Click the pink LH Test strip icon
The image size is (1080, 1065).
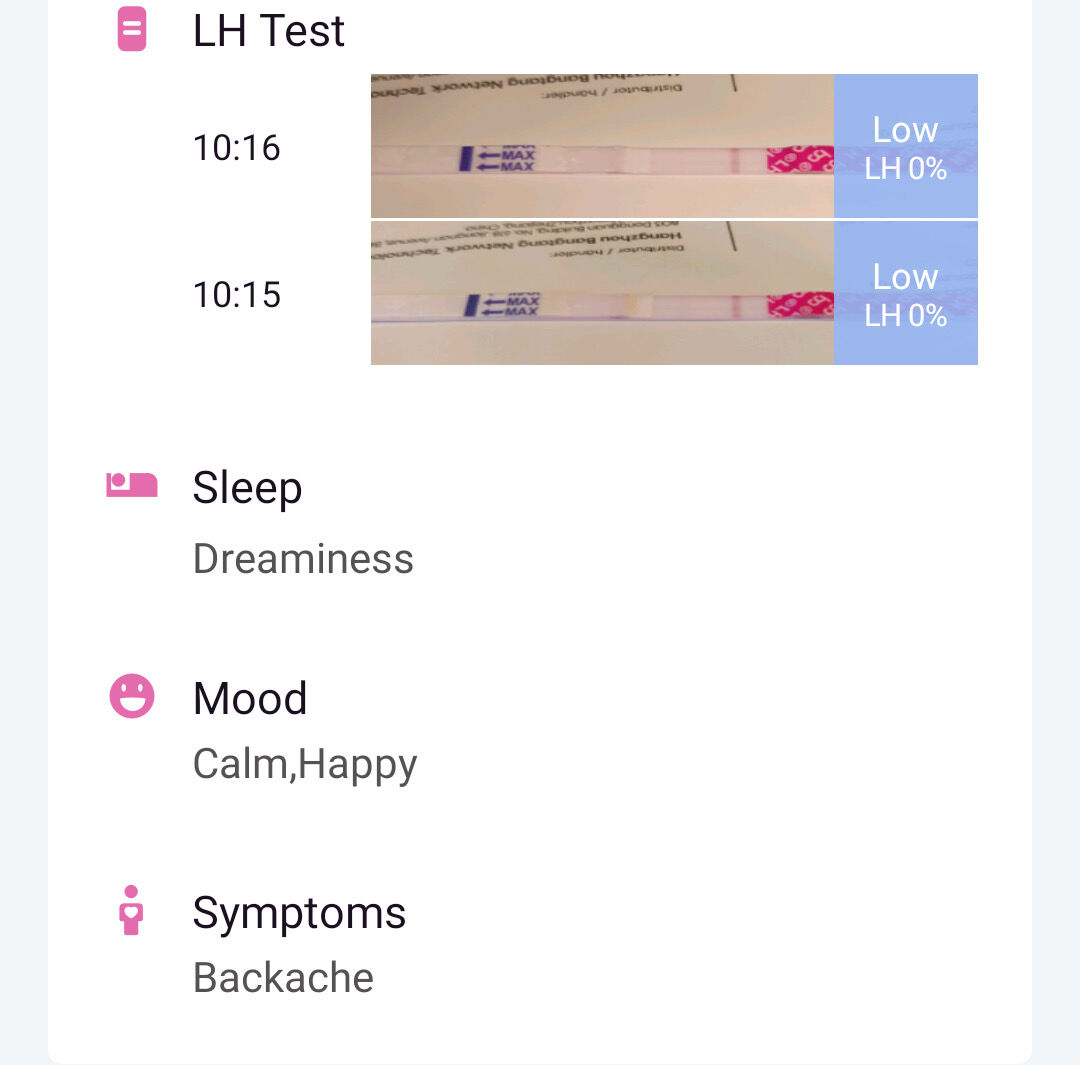pyautogui.click(x=132, y=29)
